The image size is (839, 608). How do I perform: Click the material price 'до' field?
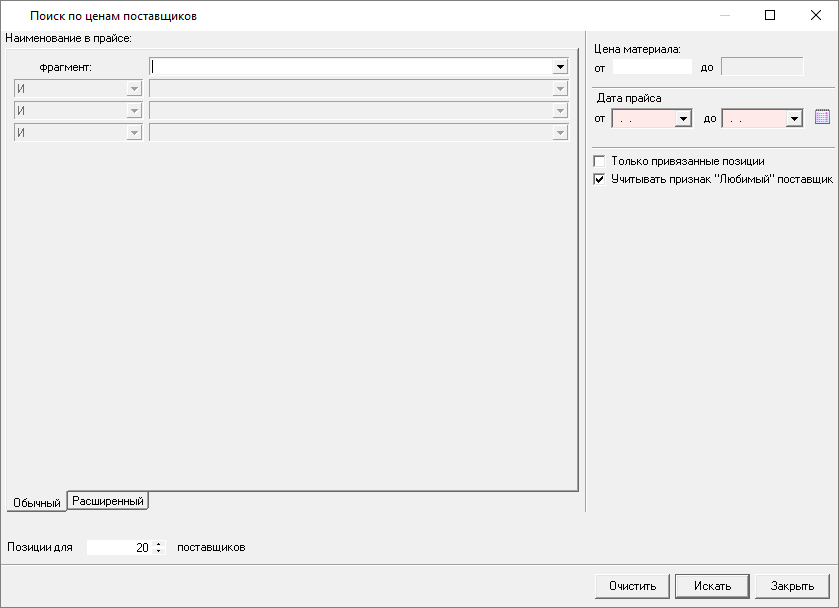[x=762, y=67]
